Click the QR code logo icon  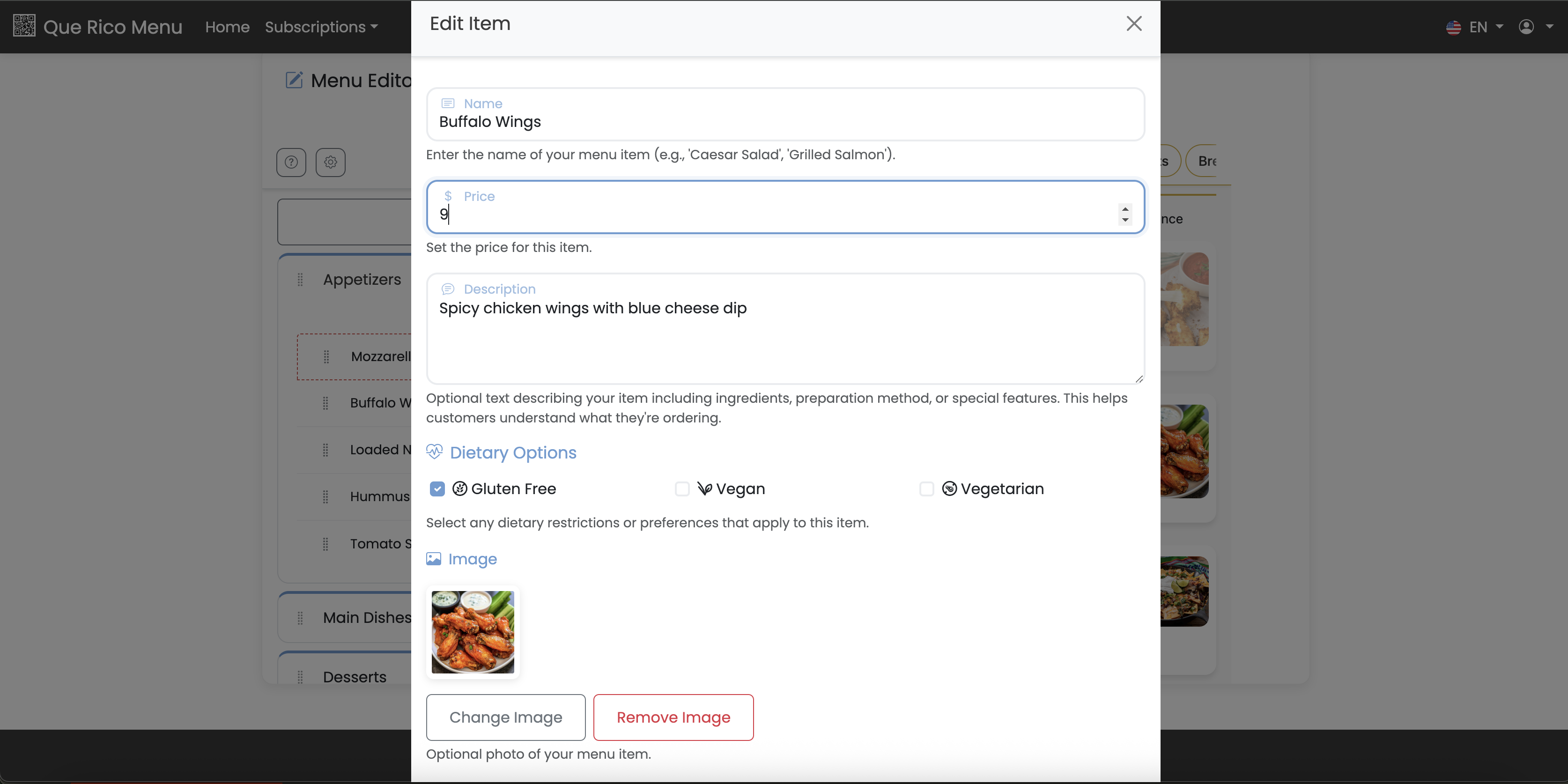point(24,26)
